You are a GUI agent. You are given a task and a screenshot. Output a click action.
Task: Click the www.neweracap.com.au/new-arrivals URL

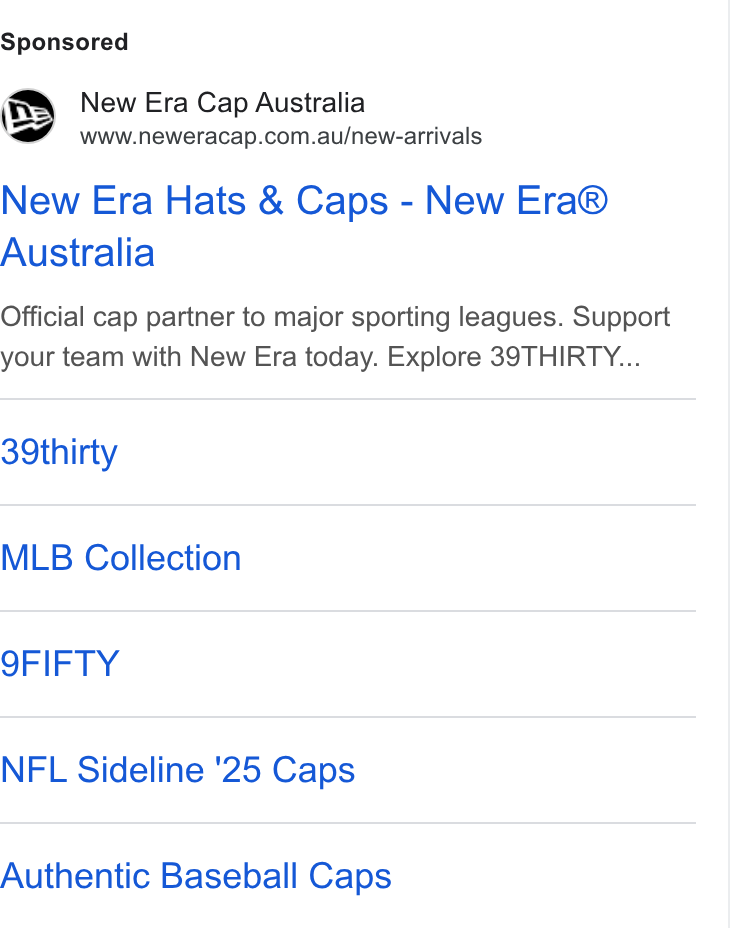click(281, 136)
